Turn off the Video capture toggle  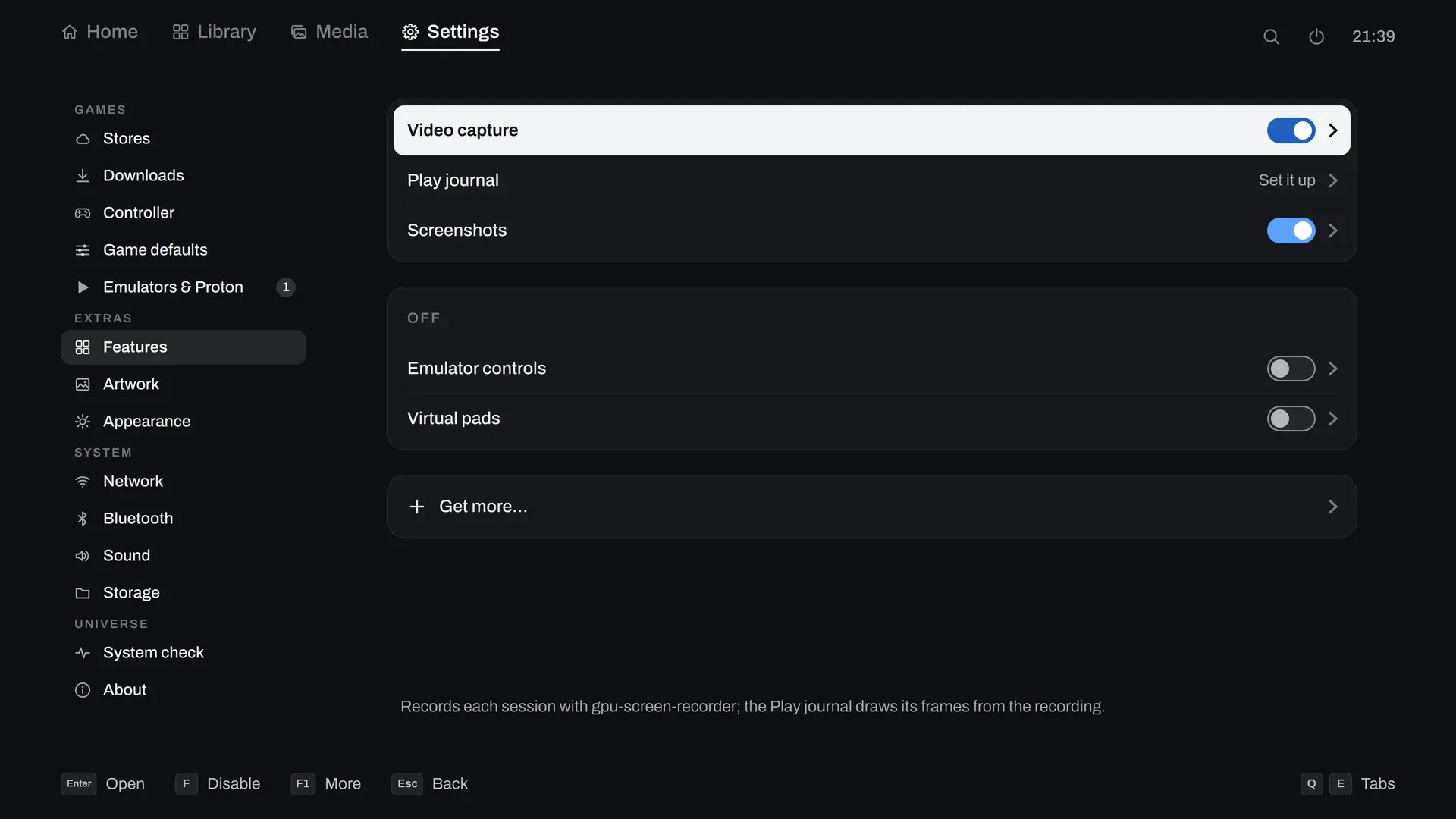coord(1291,130)
